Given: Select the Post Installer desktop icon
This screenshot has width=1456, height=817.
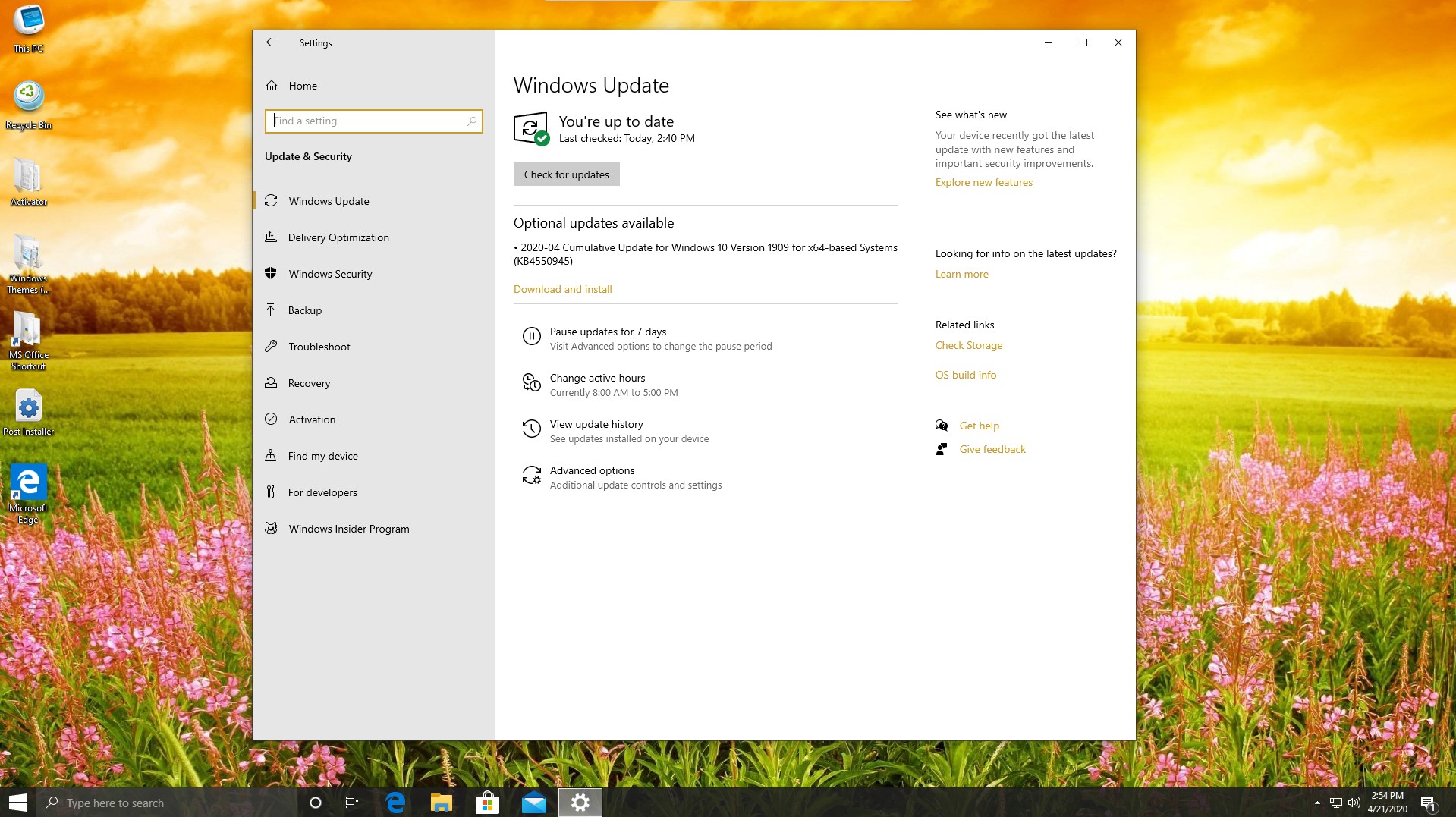Looking at the screenshot, I should click(29, 412).
